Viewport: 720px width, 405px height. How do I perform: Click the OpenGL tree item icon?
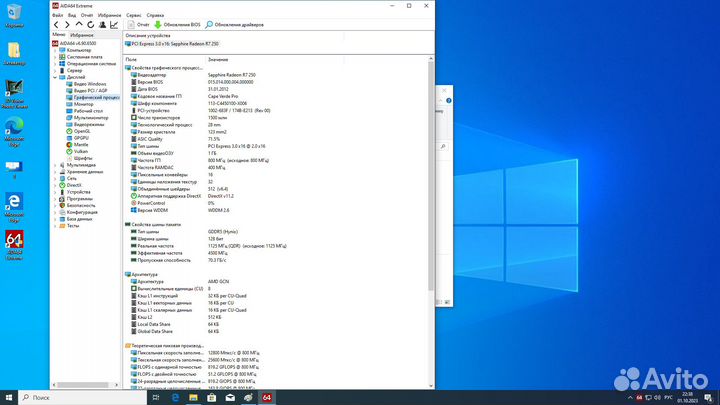pos(69,131)
